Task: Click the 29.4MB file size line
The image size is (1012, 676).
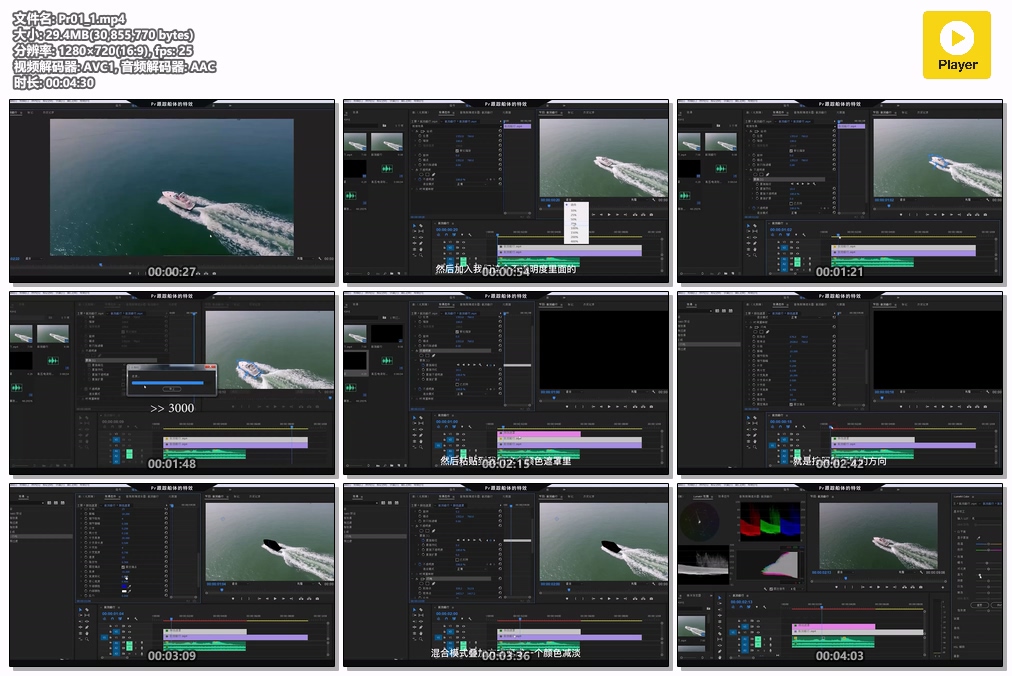Action: tap(103, 35)
